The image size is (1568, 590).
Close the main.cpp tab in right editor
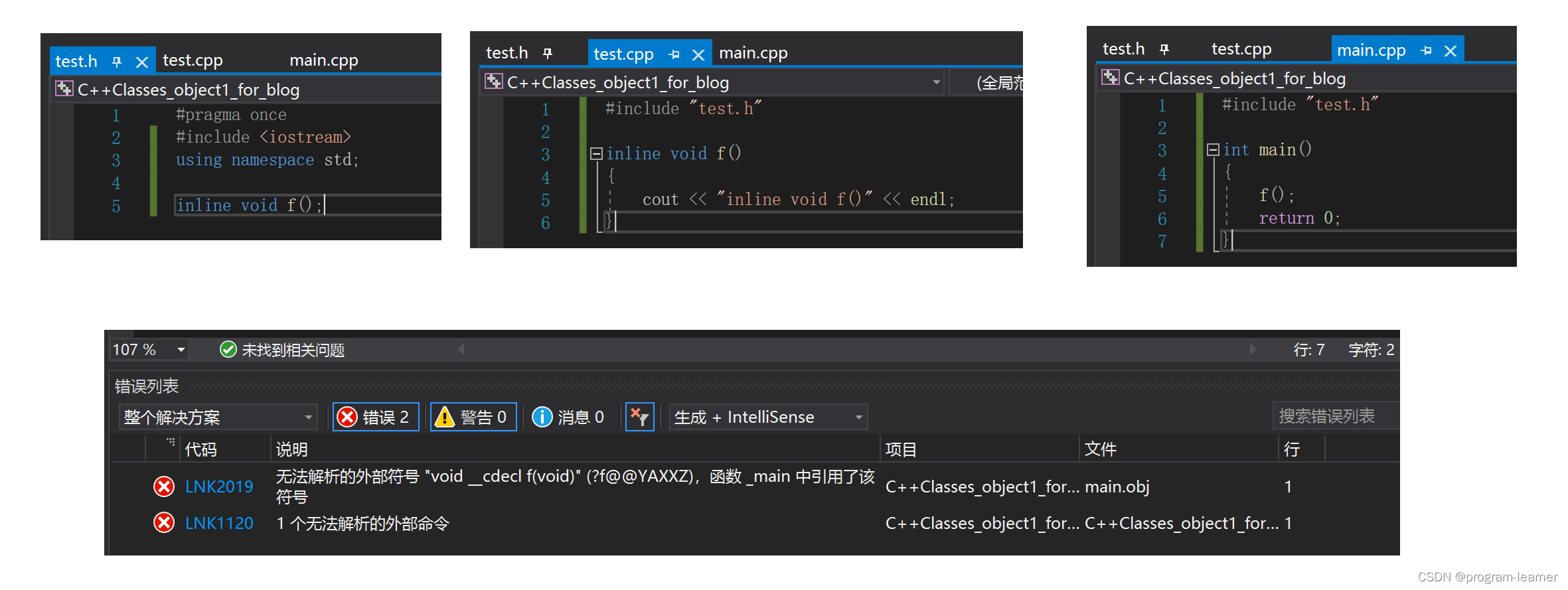1450,51
